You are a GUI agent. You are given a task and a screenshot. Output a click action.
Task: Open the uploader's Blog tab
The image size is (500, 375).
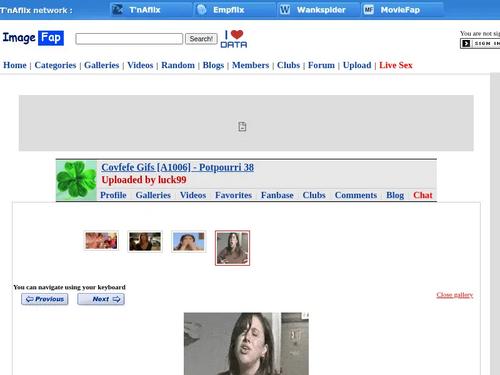[395, 195]
